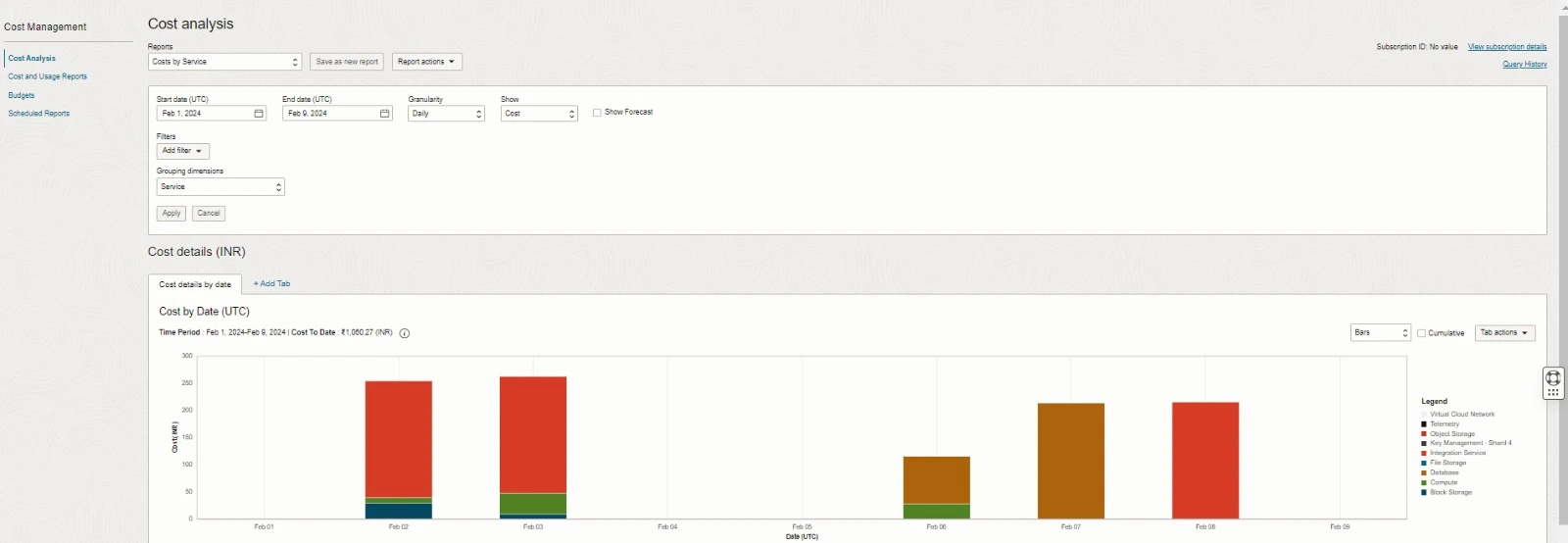
Task: Open the chart type Bars dropdown
Action: click(x=1380, y=333)
